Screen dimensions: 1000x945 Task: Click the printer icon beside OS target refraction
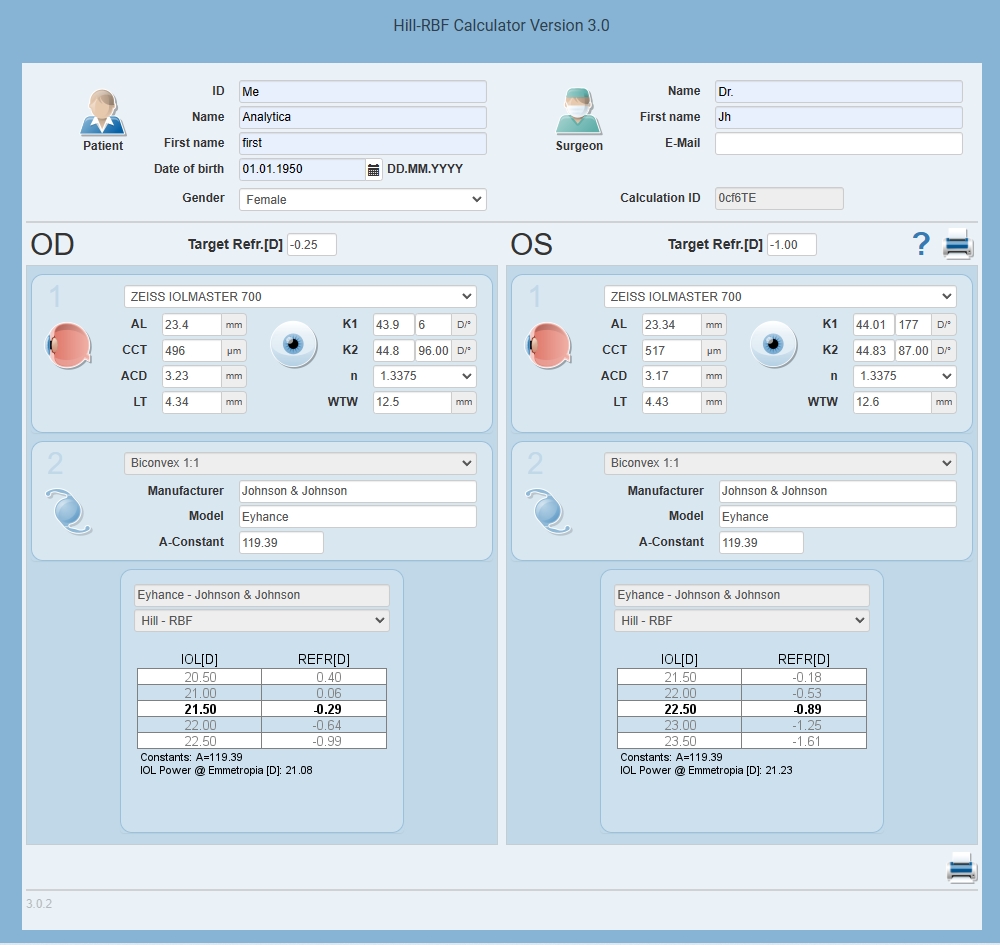(x=958, y=244)
